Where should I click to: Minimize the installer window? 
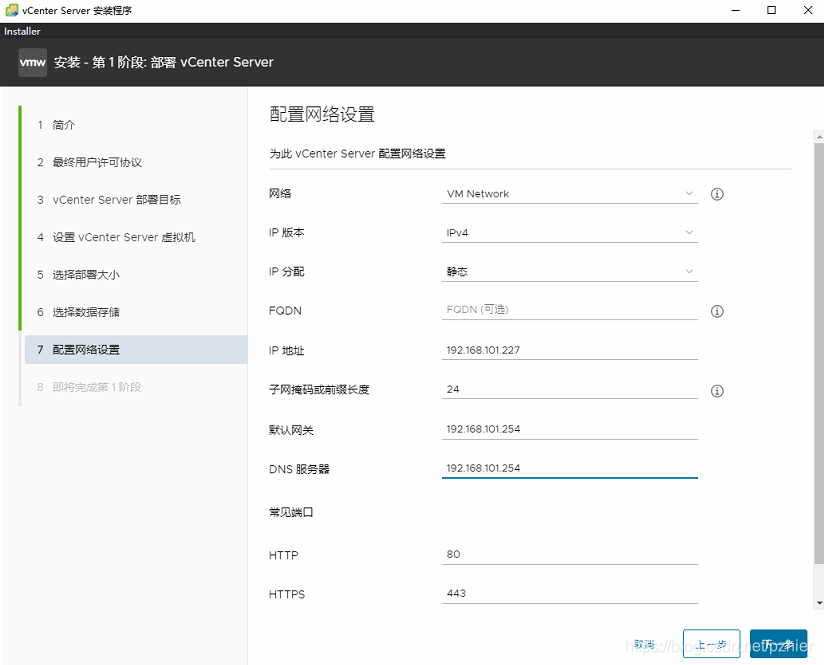[x=736, y=10]
